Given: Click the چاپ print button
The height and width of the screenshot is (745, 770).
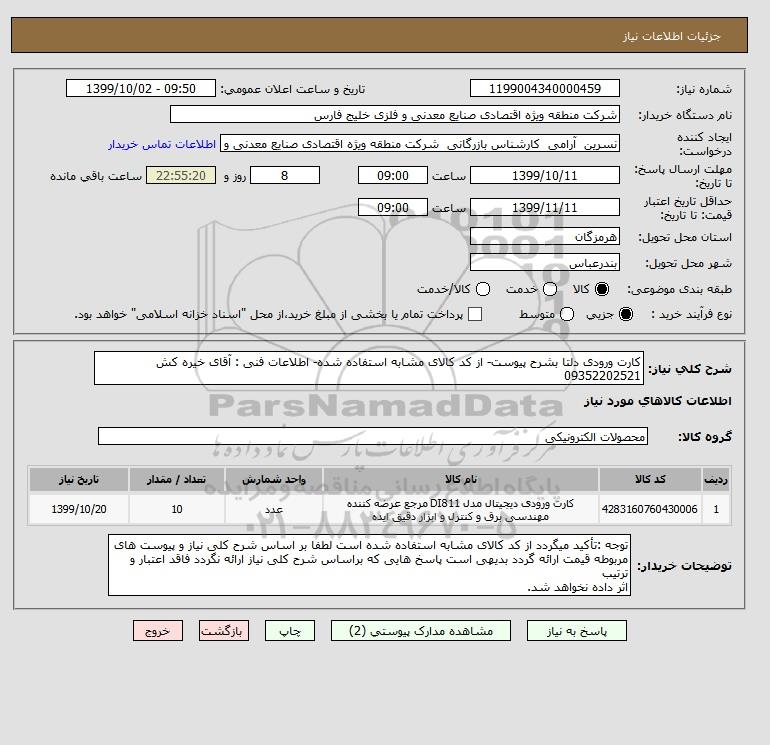Looking at the screenshot, I should (290, 631).
